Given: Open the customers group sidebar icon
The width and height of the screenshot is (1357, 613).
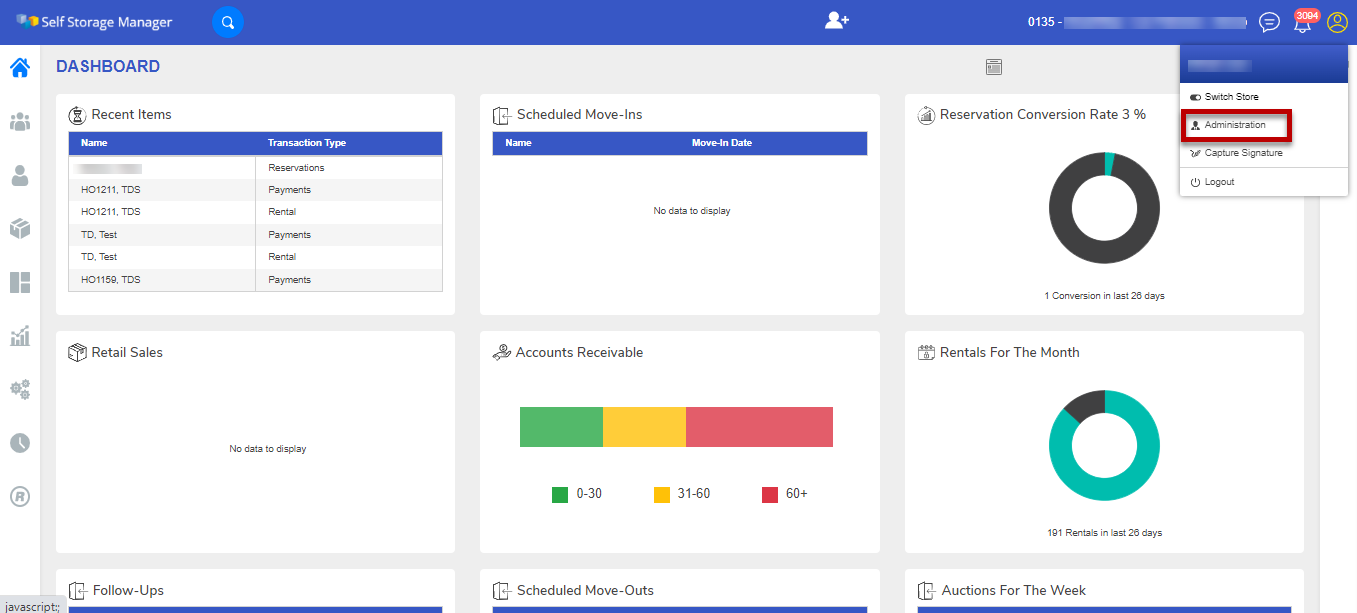Looking at the screenshot, I should [20, 122].
